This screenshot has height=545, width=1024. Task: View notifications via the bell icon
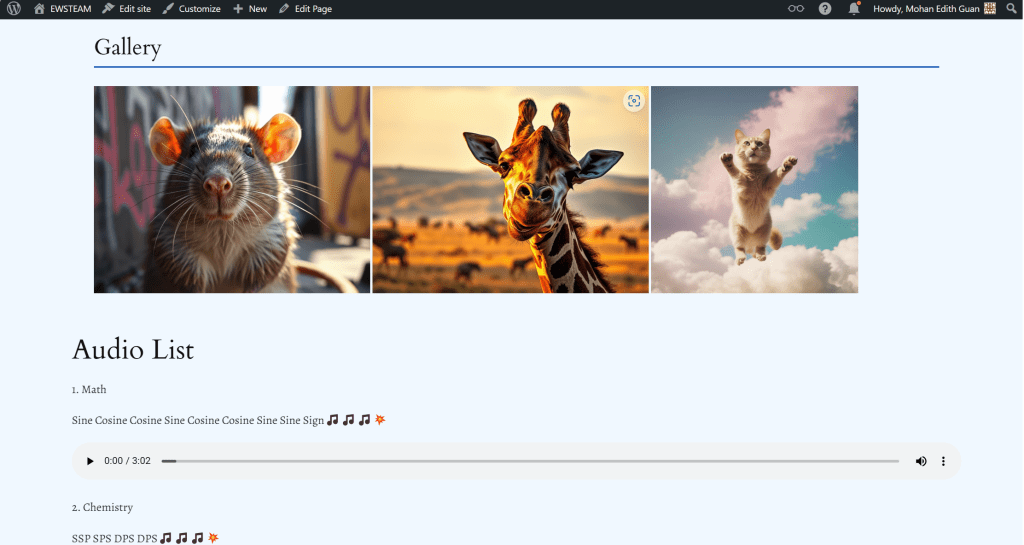click(854, 9)
